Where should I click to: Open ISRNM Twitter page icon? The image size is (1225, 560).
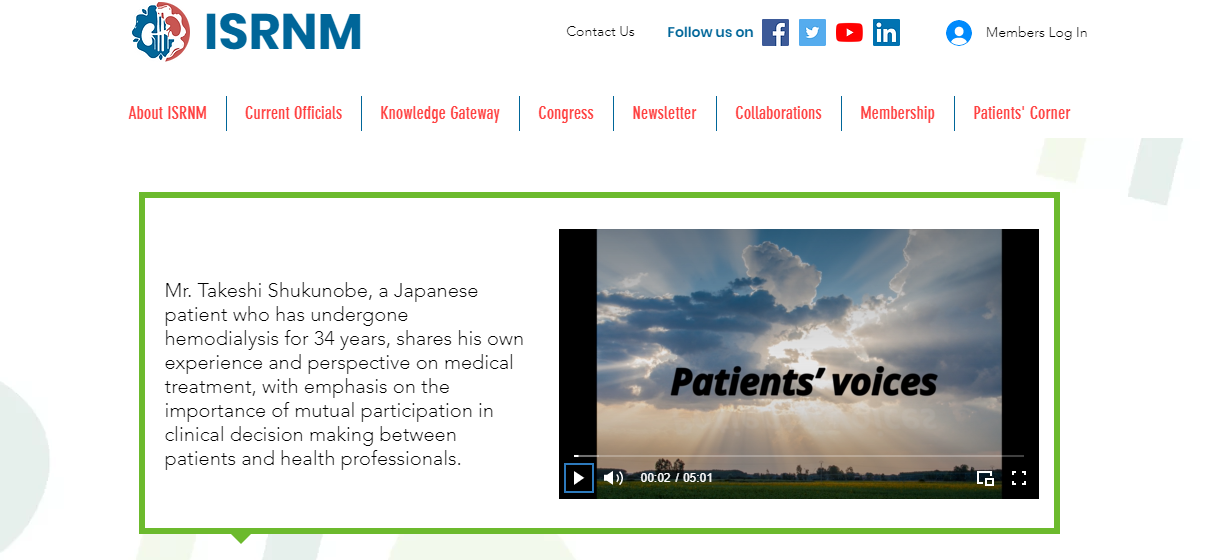point(812,32)
